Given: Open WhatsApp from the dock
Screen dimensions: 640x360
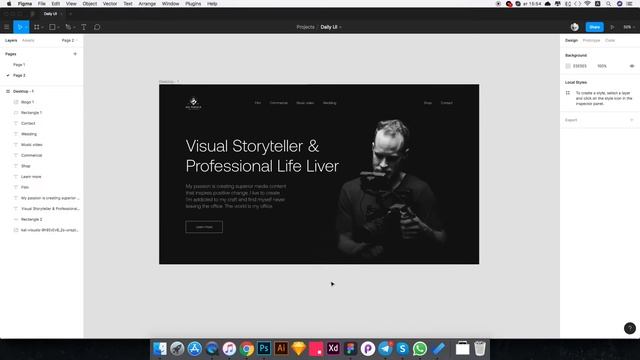Looking at the screenshot, I should pos(420,349).
